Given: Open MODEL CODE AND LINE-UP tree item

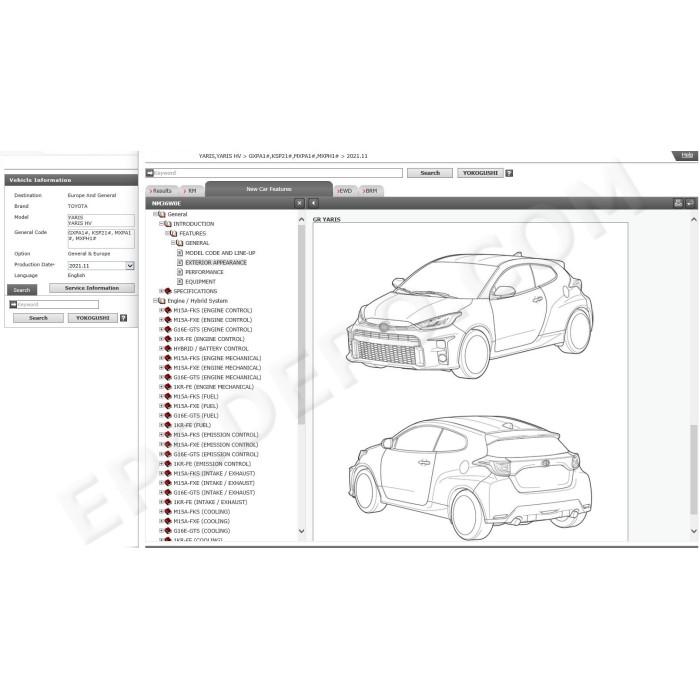Looking at the screenshot, I should [220, 253].
